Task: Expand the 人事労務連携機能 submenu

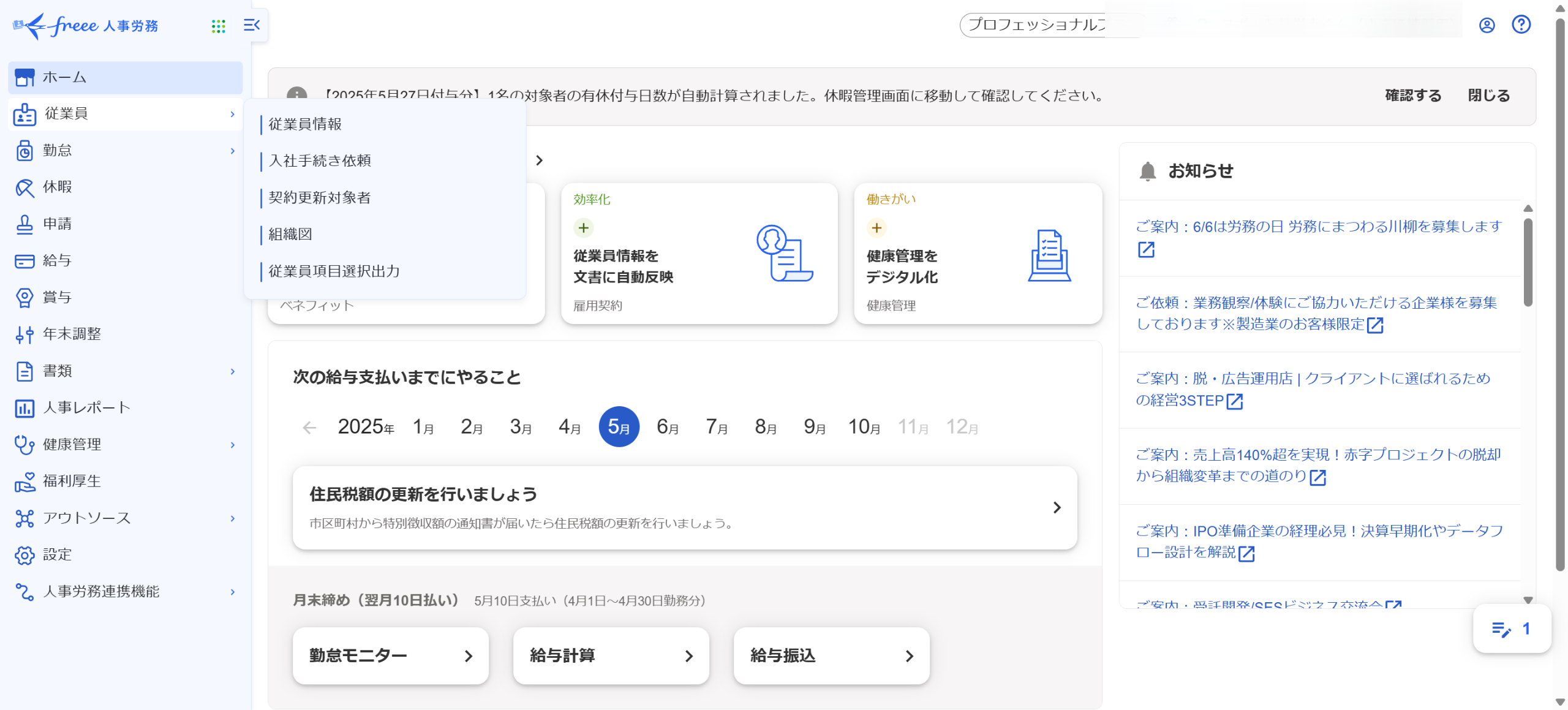Action: pos(233,592)
